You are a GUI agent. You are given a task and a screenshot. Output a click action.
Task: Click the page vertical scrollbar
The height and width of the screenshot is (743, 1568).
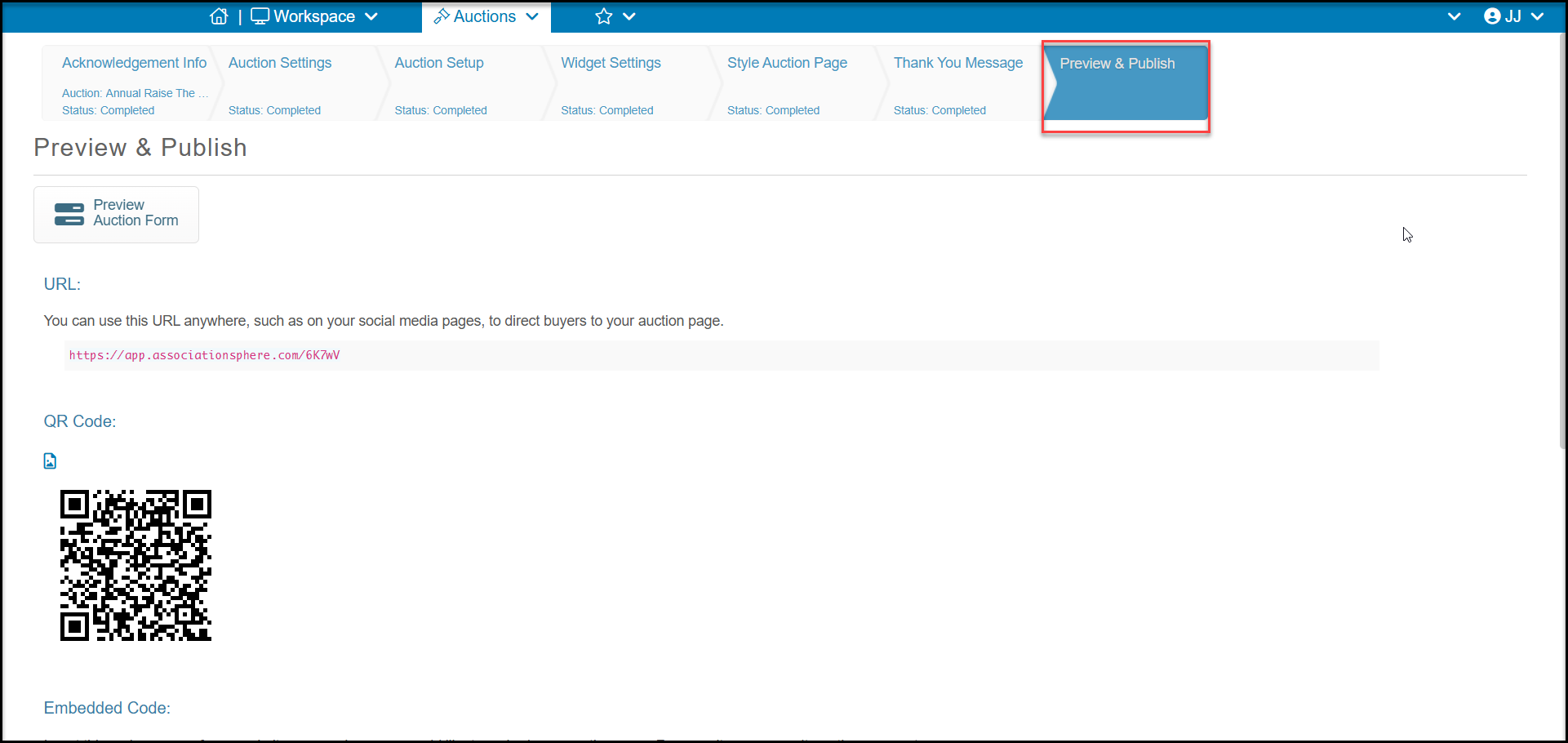tap(1562, 241)
